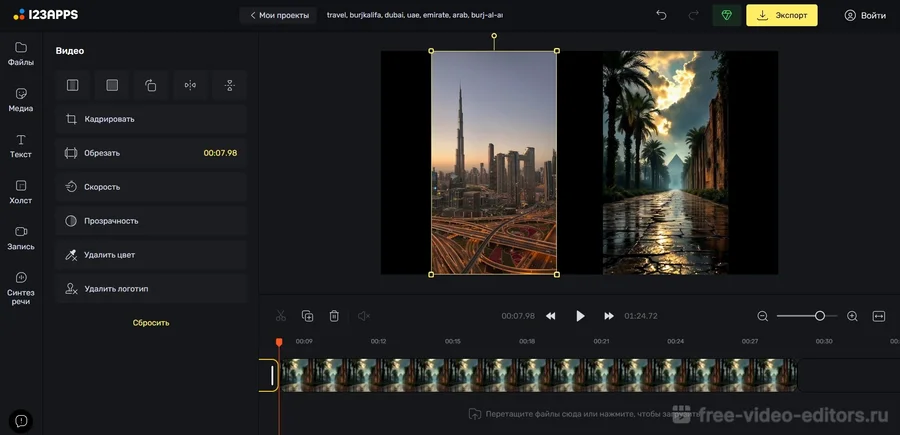Screen dimensions: 900x435
Task: Open Удалить цвет tool
Action: pos(151,255)
